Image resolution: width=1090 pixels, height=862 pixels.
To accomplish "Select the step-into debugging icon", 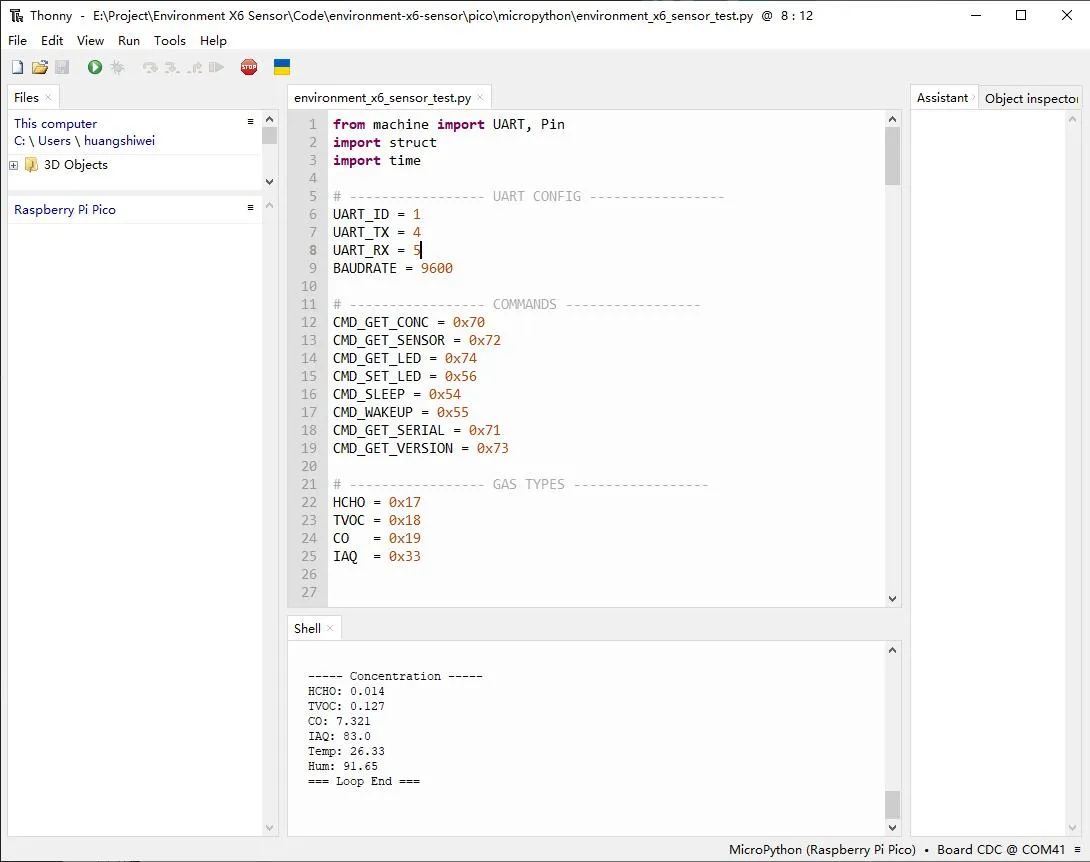I will pos(172,66).
